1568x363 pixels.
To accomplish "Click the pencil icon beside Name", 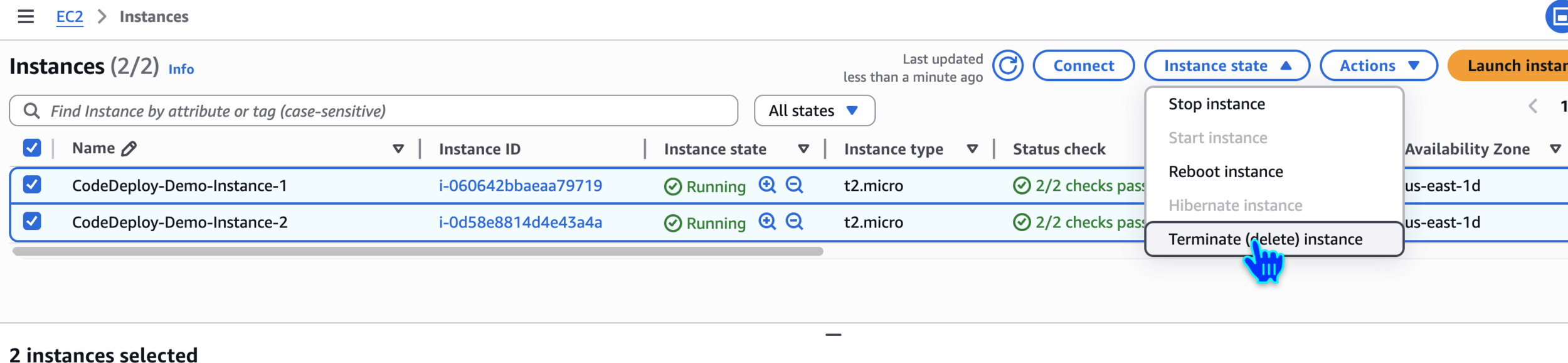I will coord(129,148).
